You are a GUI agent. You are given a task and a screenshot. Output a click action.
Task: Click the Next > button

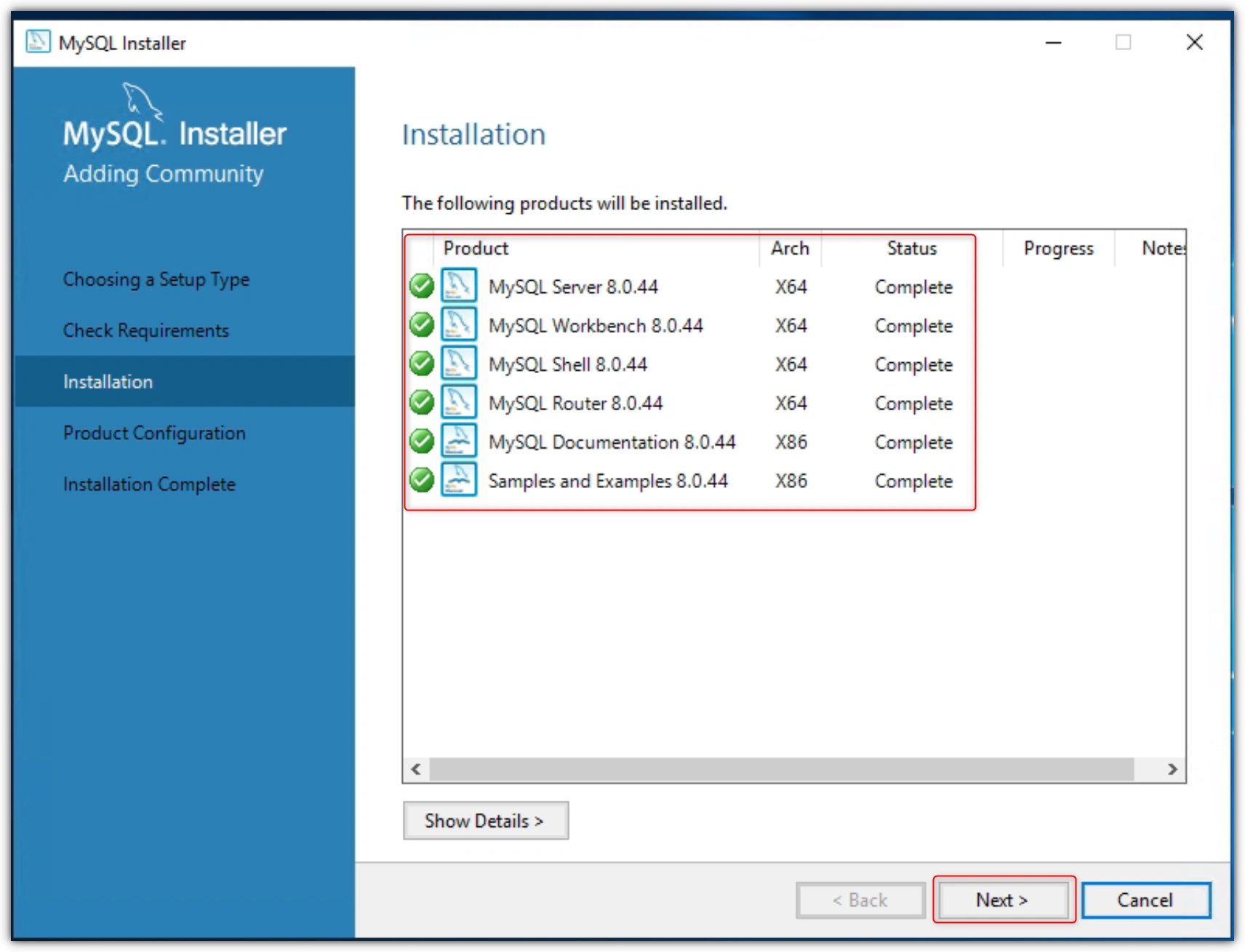1002,900
